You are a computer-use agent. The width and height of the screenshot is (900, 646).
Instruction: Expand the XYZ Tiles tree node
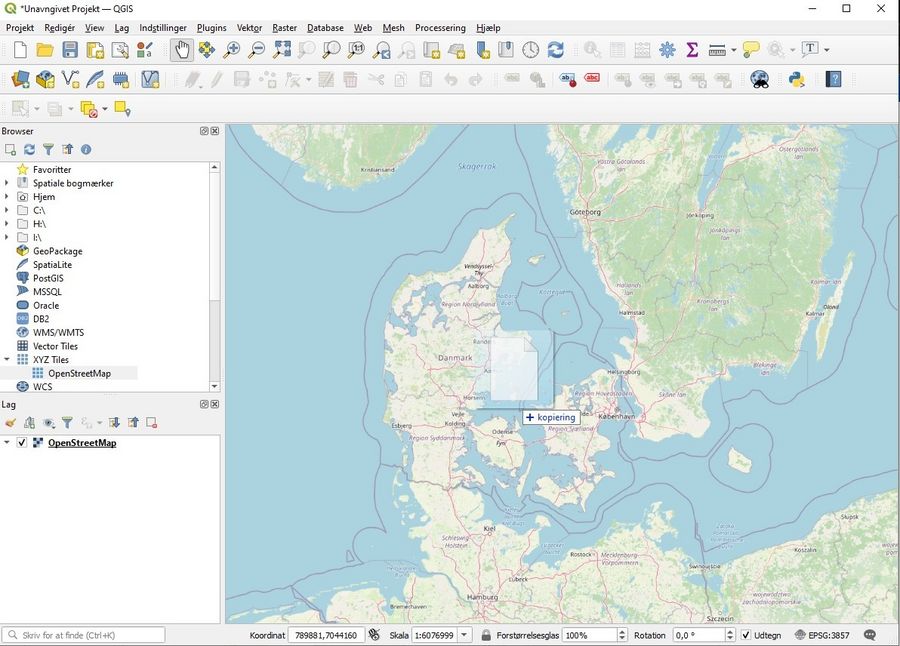pyautogui.click(x=7, y=360)
